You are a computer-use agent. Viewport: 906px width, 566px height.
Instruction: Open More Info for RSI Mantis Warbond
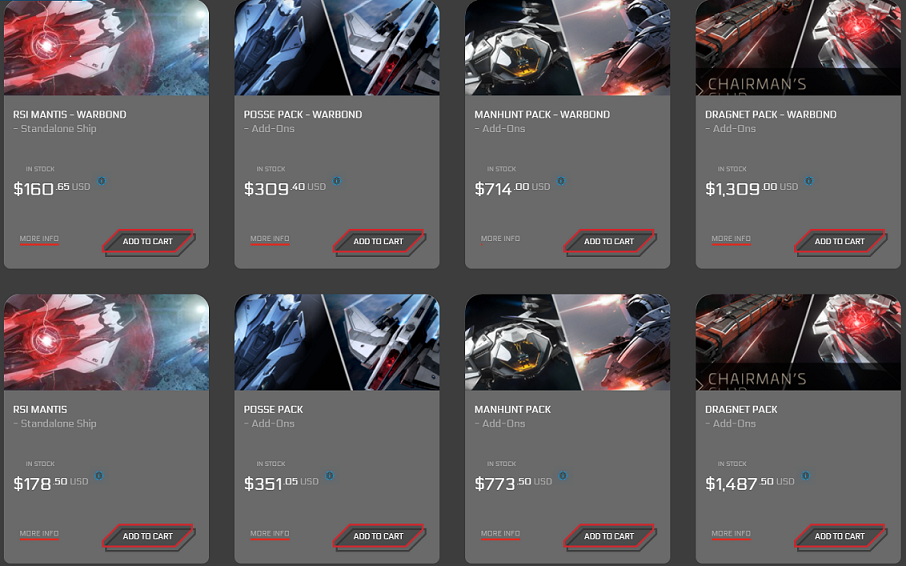(39, 239)
